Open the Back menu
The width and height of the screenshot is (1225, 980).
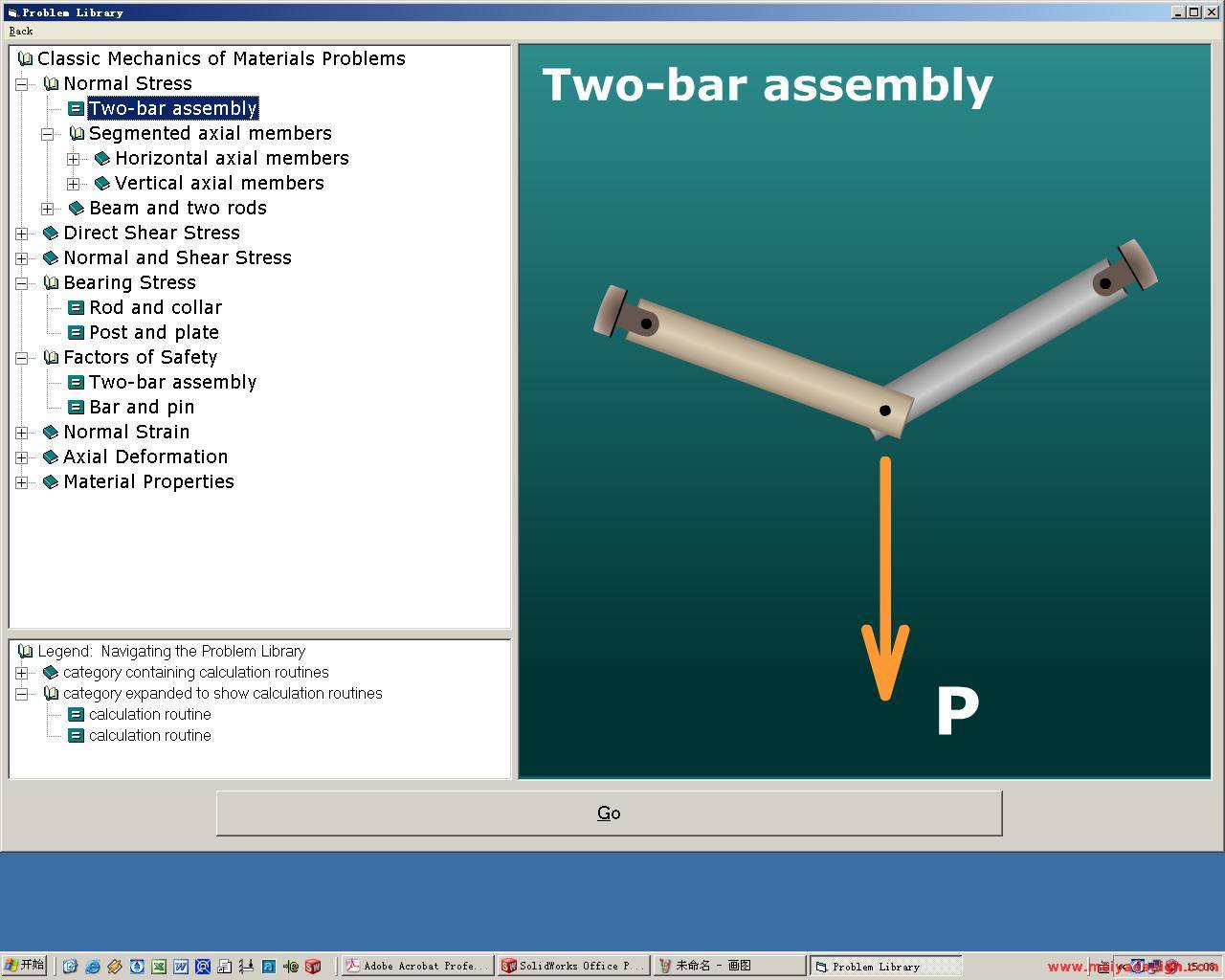tap(20, 31)
